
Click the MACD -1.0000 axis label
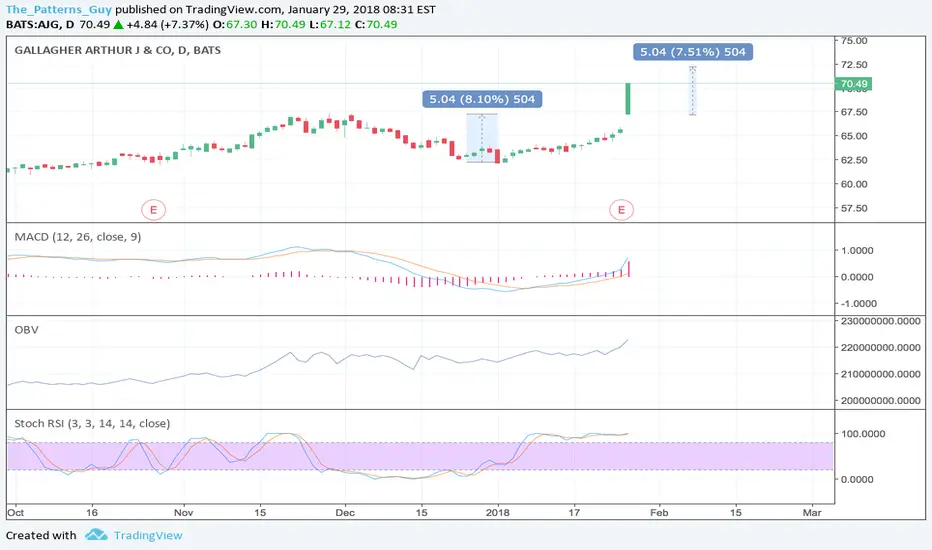click(857, 303)
